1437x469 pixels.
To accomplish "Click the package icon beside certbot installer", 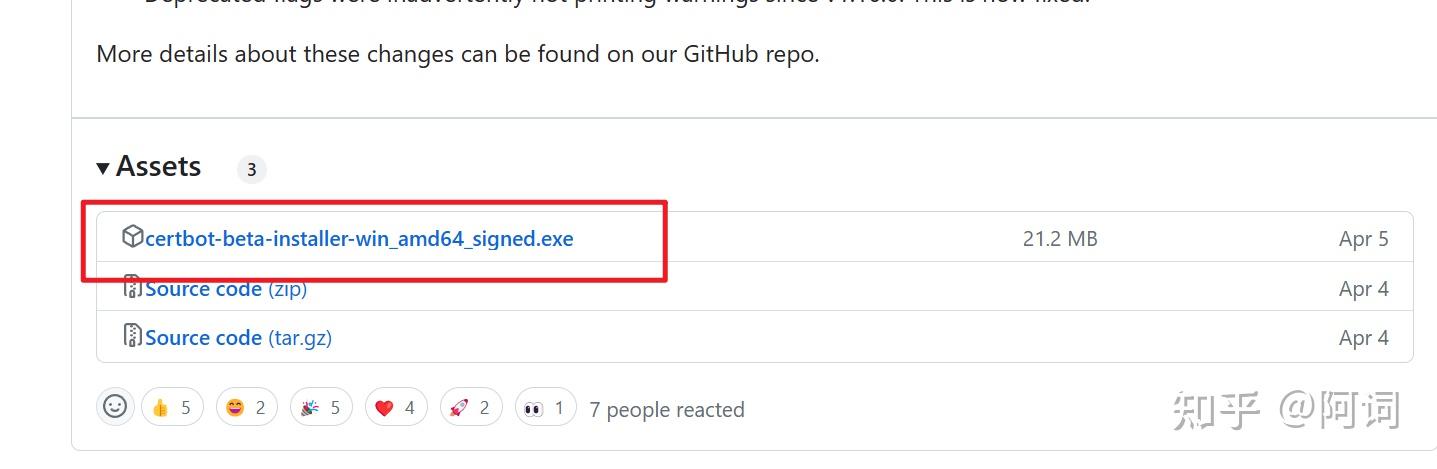I will [132, 237].
